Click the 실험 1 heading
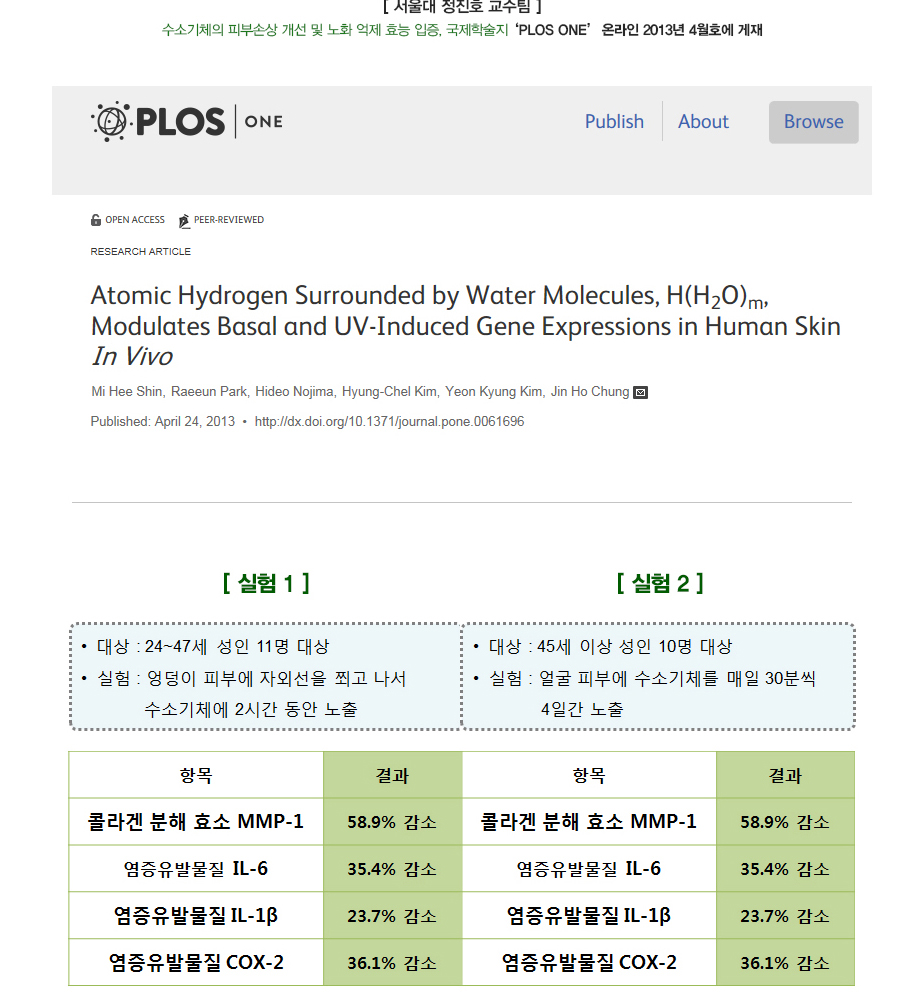 point(266,583)
